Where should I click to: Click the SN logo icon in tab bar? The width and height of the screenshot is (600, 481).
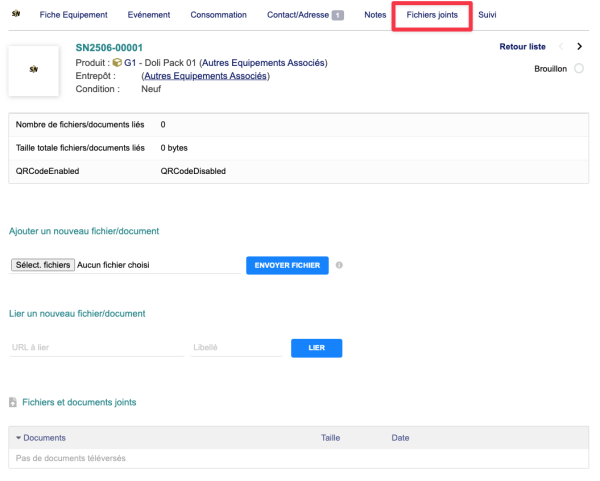(17, 16)
